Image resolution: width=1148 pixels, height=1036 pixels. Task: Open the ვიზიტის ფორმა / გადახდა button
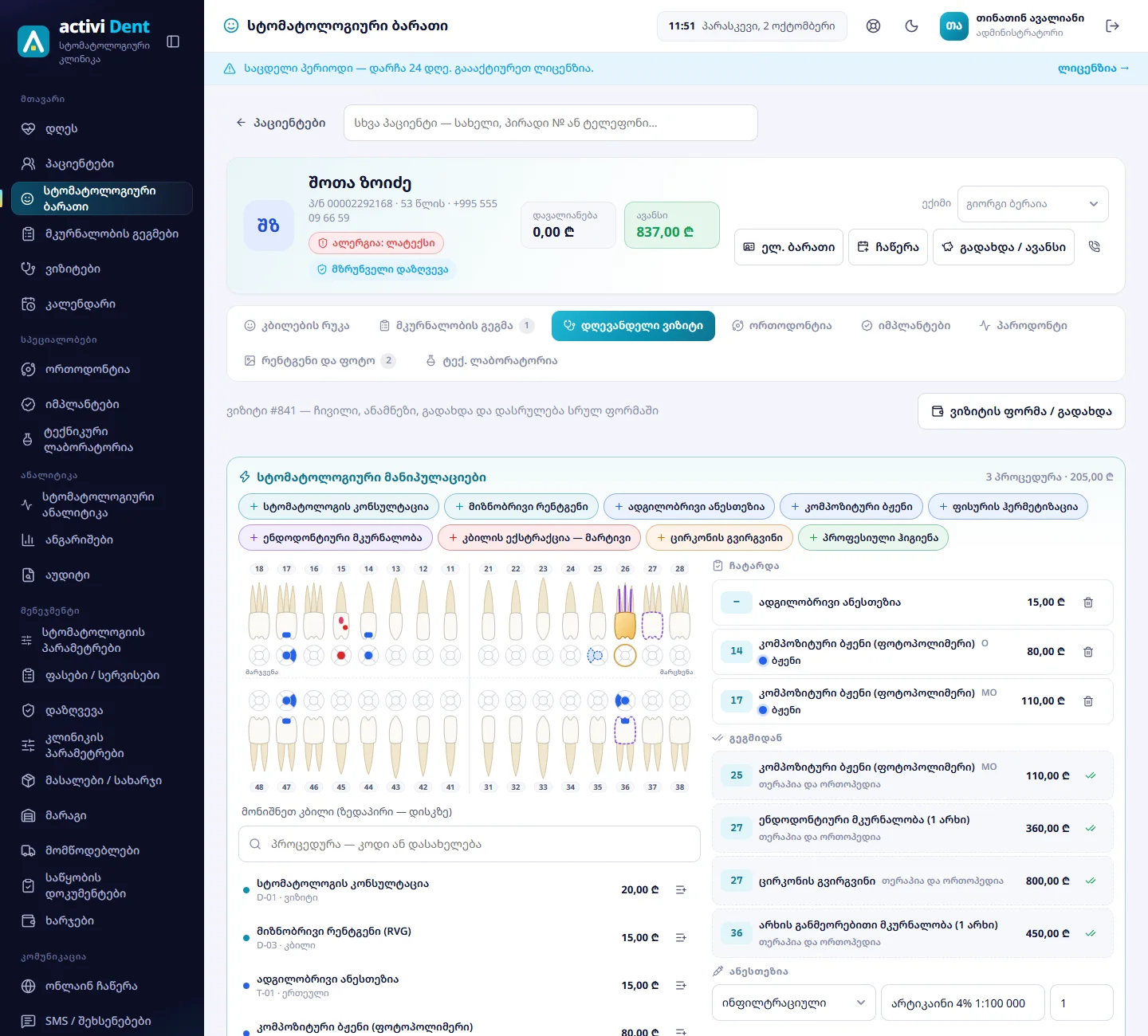tap(1021, 411)
